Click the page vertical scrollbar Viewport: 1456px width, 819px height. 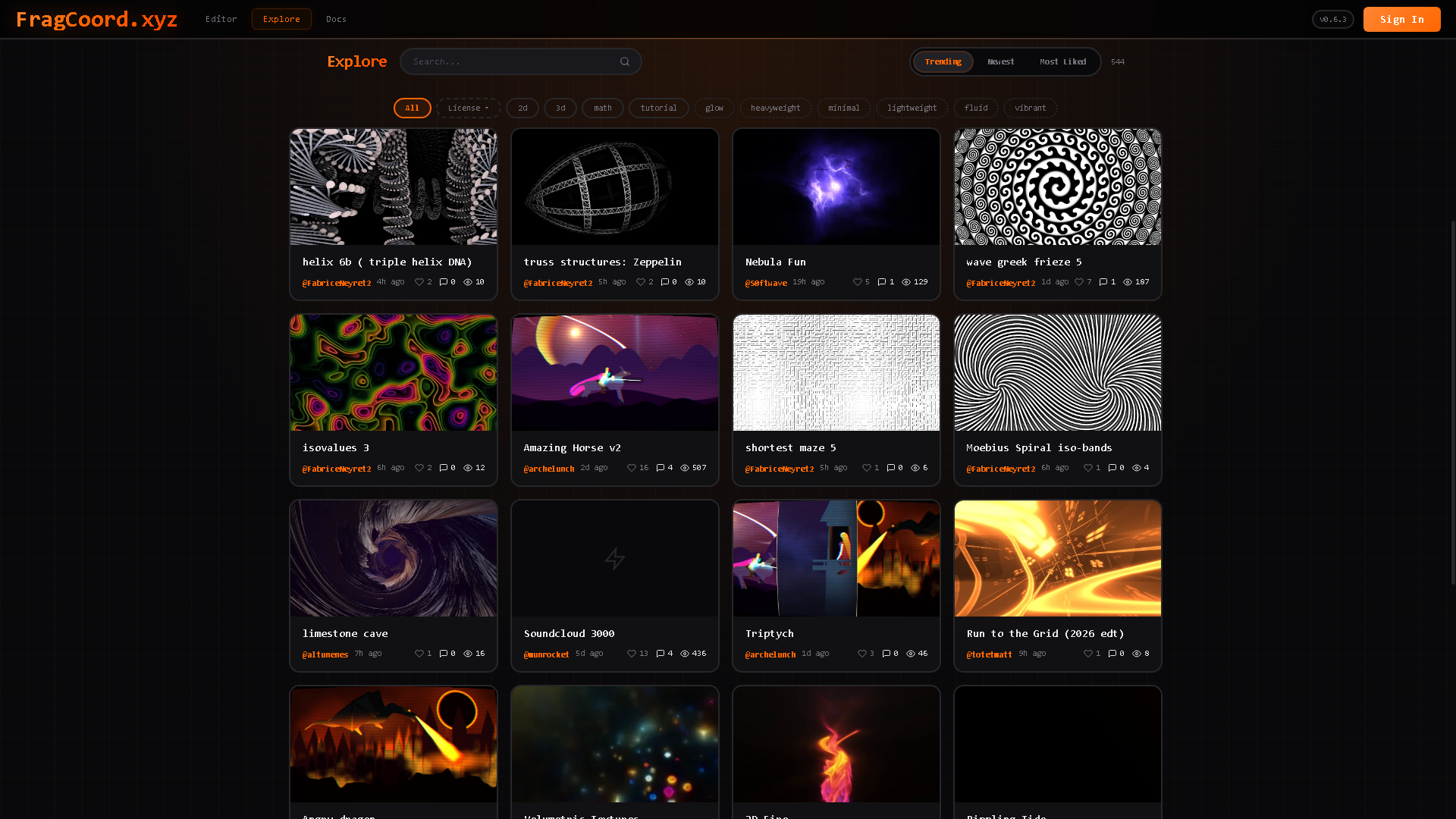[x=1452, y=402]
